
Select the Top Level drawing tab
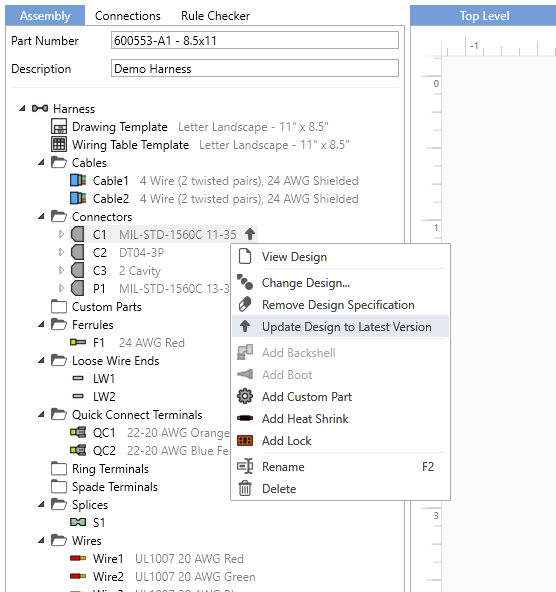484,15
